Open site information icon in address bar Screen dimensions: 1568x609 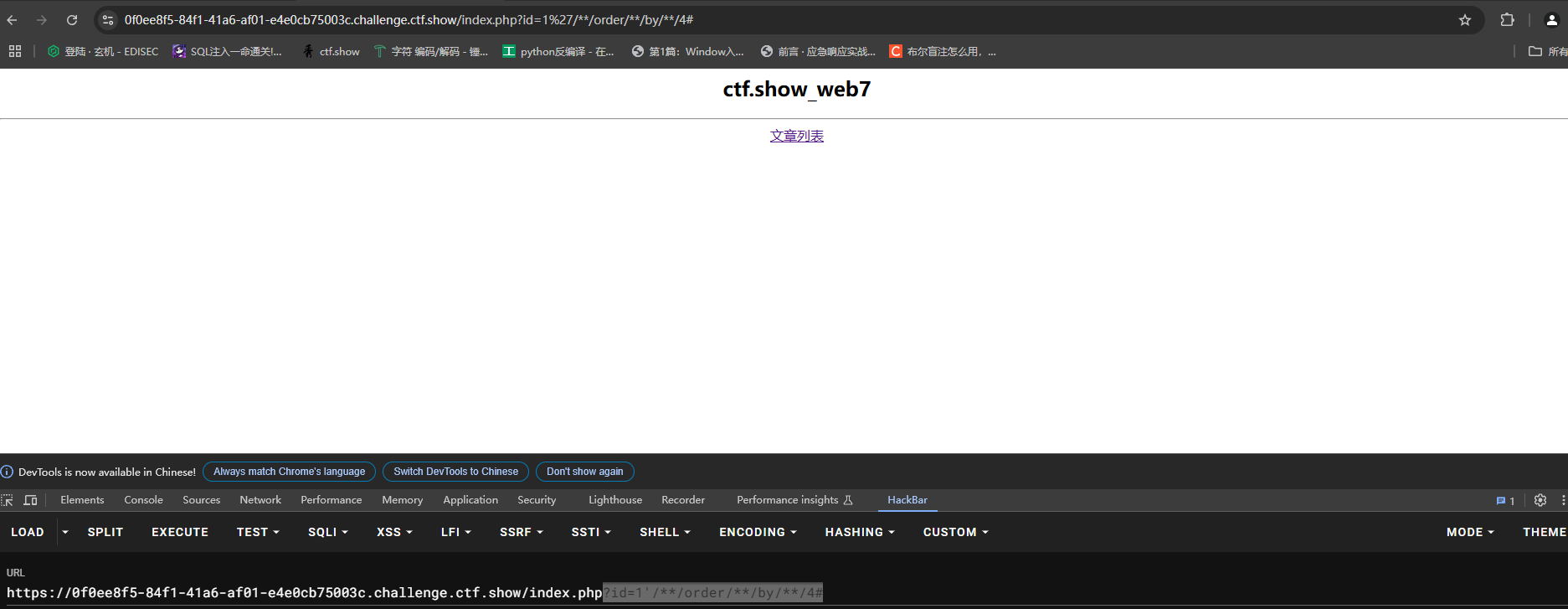coord(107,20)
